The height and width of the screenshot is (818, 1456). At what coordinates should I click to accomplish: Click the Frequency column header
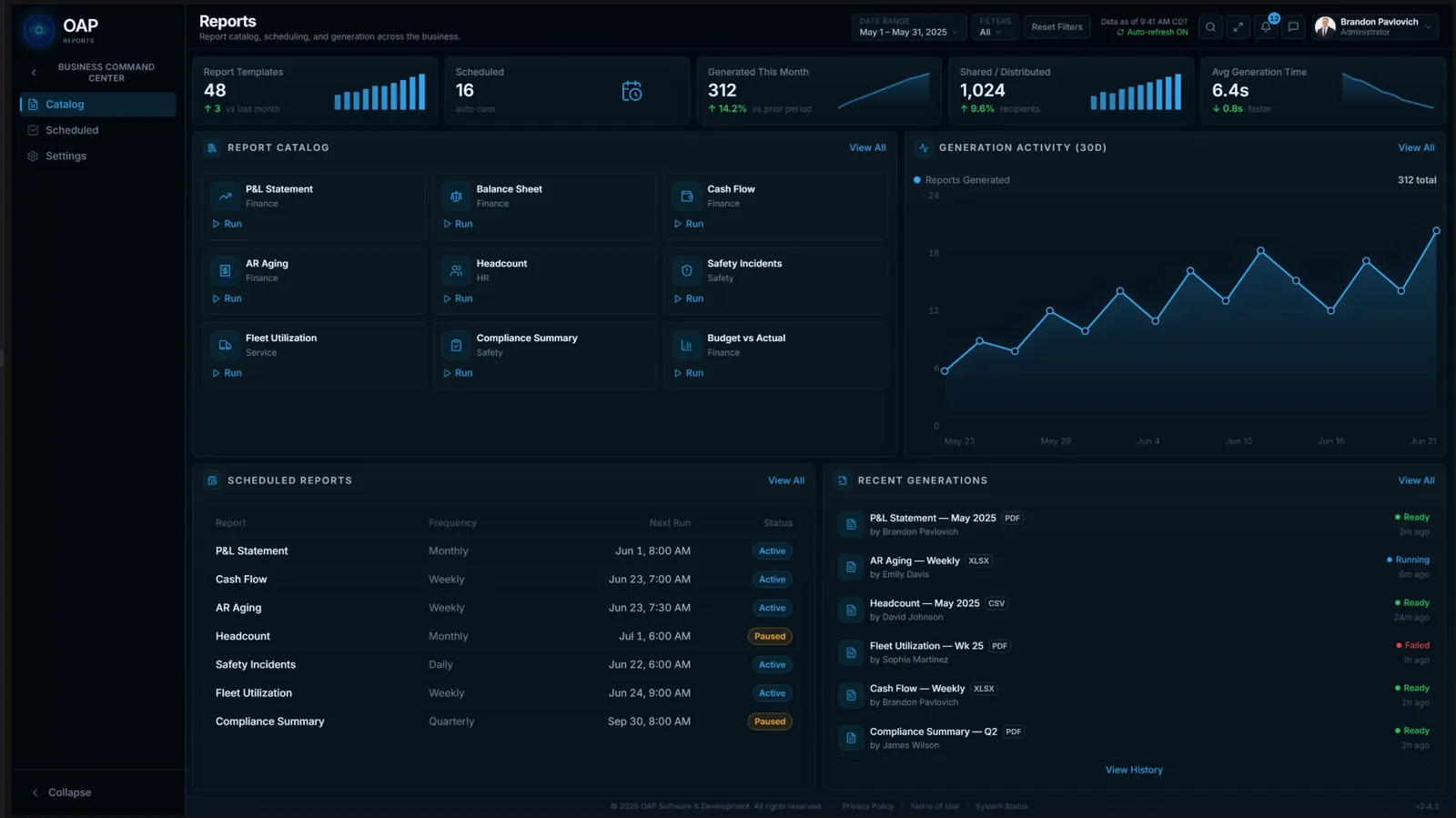452,523
